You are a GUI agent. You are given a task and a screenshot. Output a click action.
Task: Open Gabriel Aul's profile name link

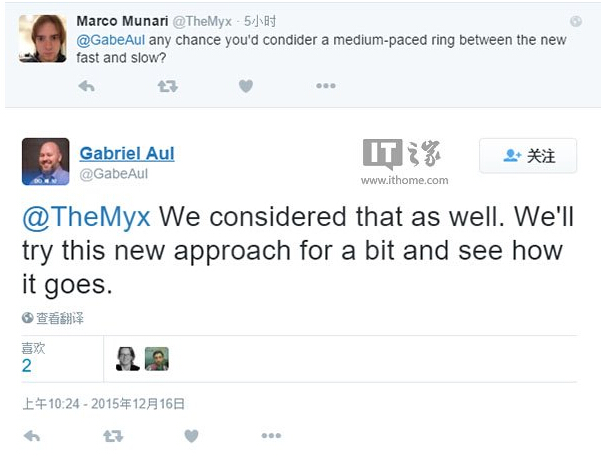pos(126,153)
